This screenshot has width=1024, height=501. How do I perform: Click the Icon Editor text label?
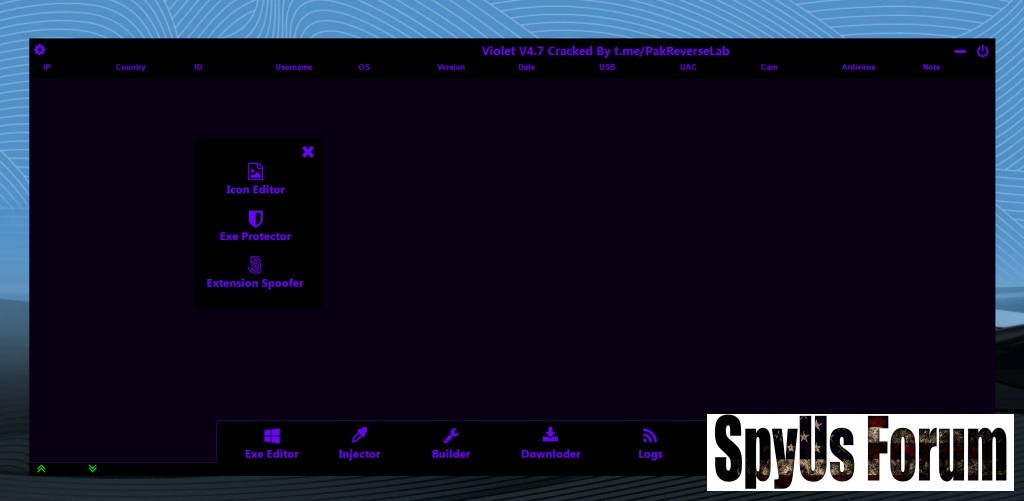(x=255, y=190)
